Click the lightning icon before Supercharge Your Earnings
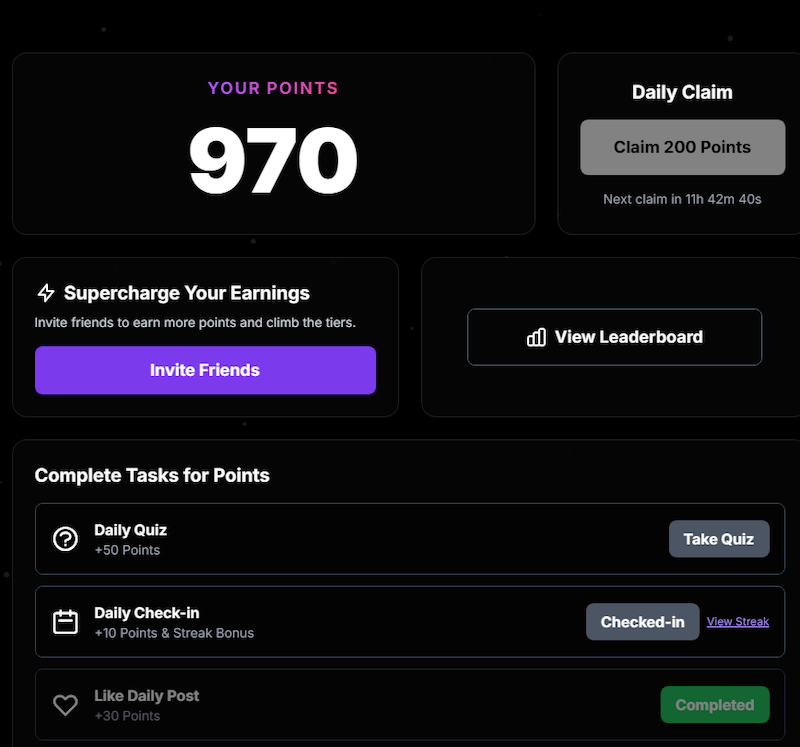Image resolution: width=800 pixels, height=747 pixels. tap(44, 293)
